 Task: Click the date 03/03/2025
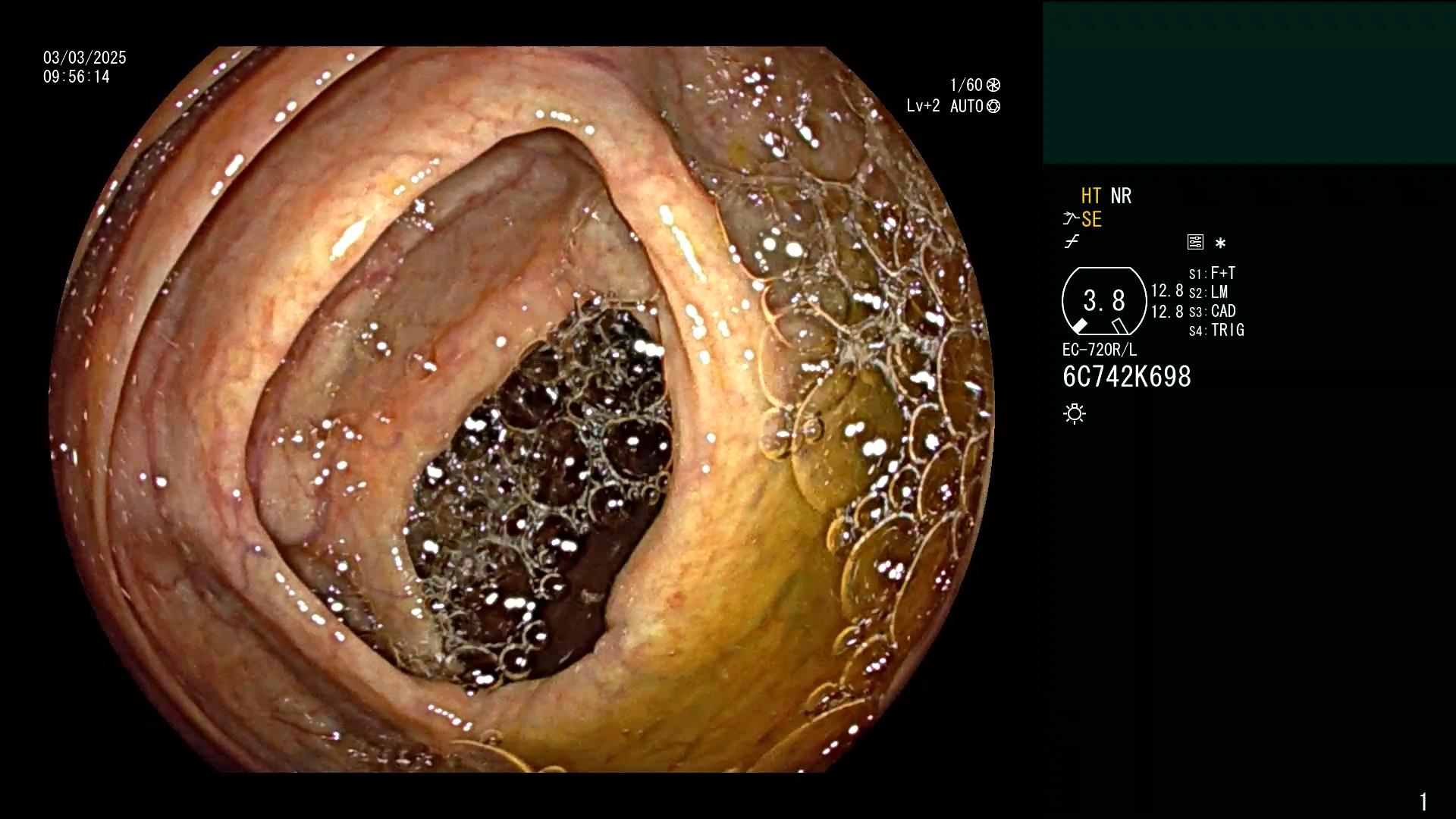[x=85, y=58]
